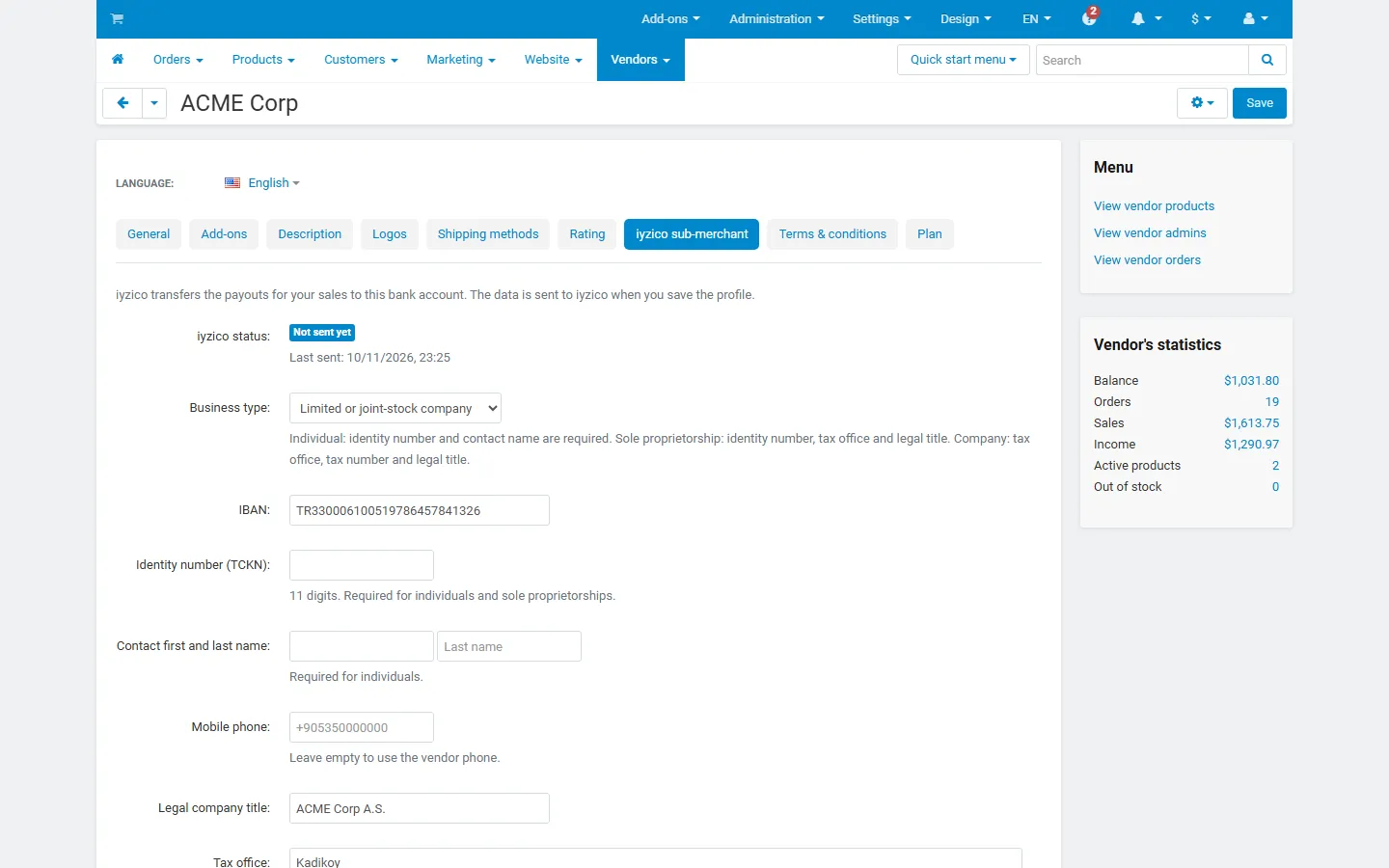Click the ACME Corp page title
This screenshot has height=868, width=1389.
pyautogui.click(x=239, y=103)
